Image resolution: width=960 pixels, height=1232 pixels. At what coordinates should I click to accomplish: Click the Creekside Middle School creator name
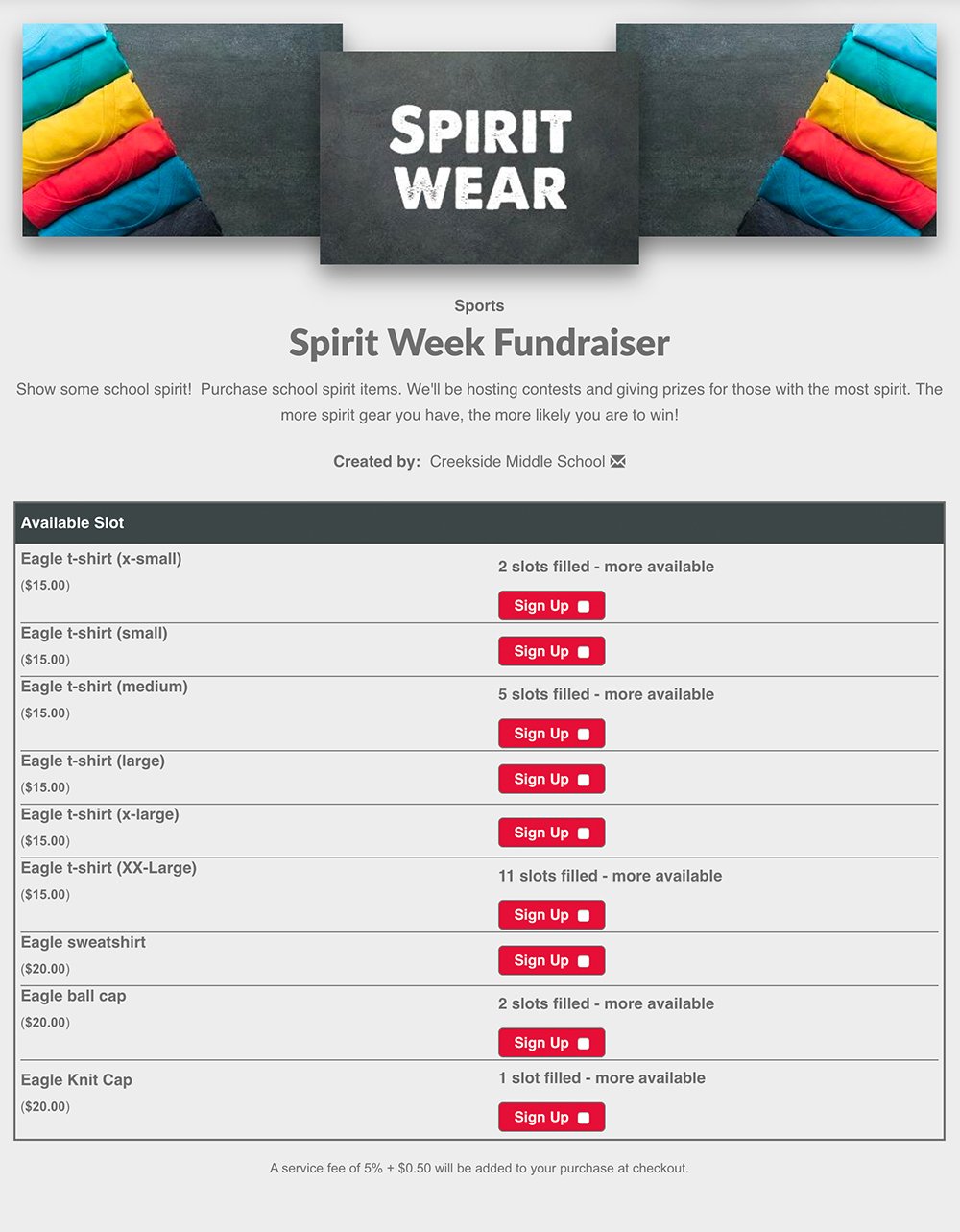point(516,462)
